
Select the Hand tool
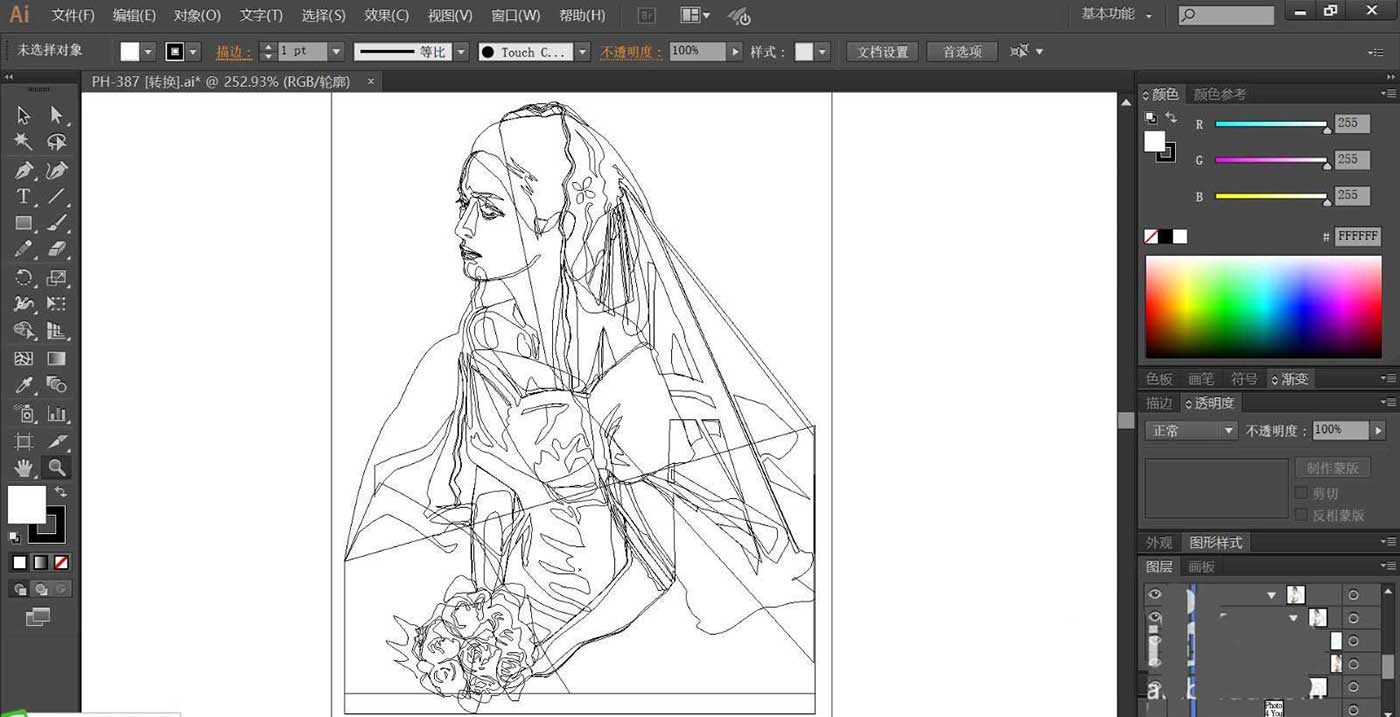pyautogui.click(x=24, y=467)
